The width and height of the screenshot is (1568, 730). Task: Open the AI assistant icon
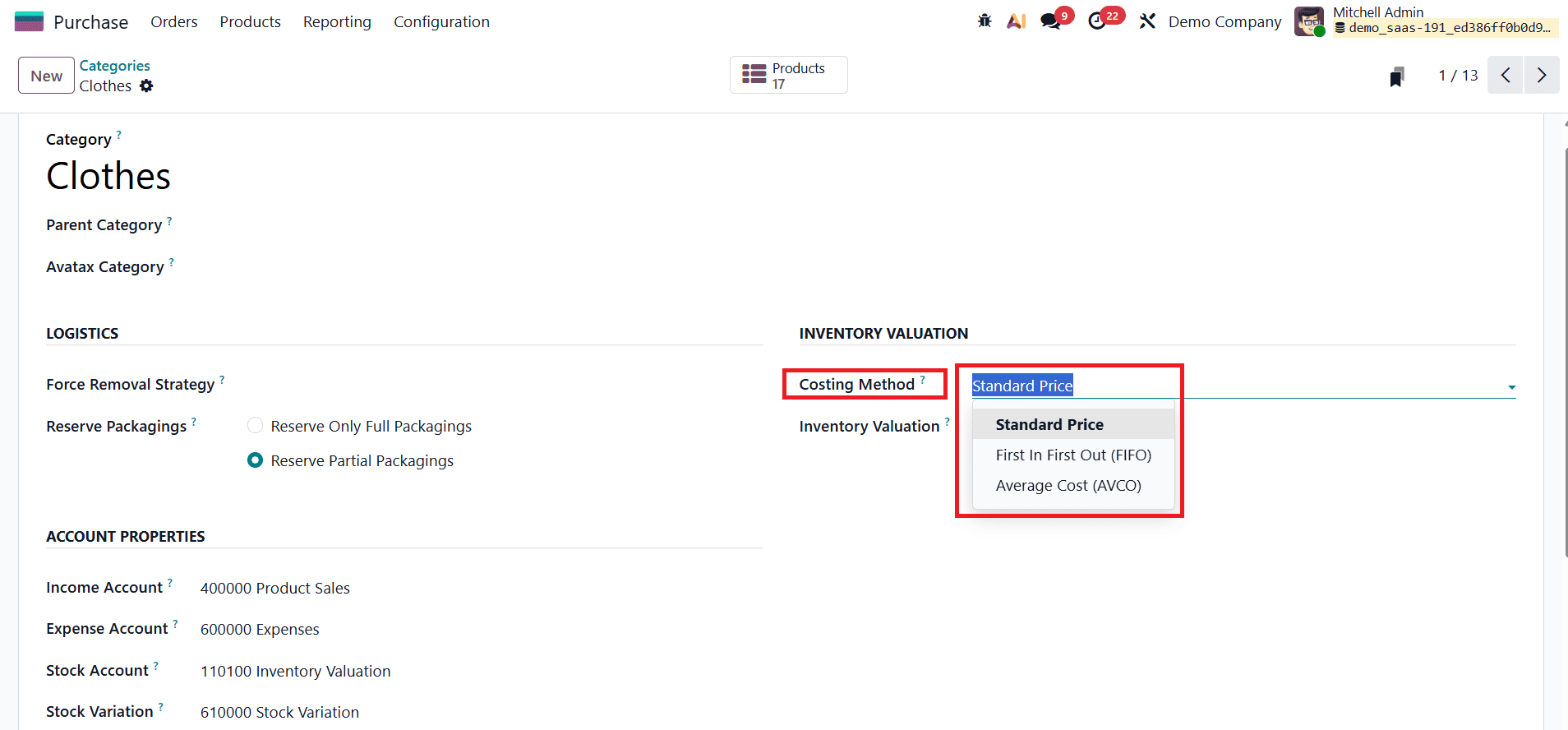(1017, 21)
